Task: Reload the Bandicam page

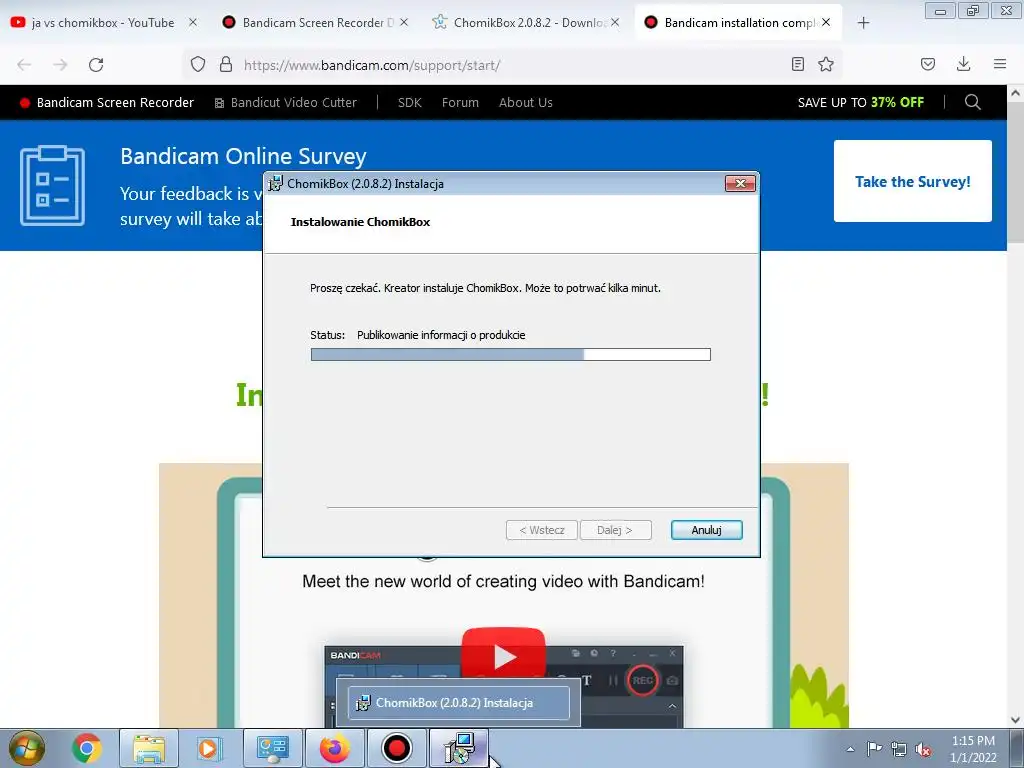Action: [96, 65]
